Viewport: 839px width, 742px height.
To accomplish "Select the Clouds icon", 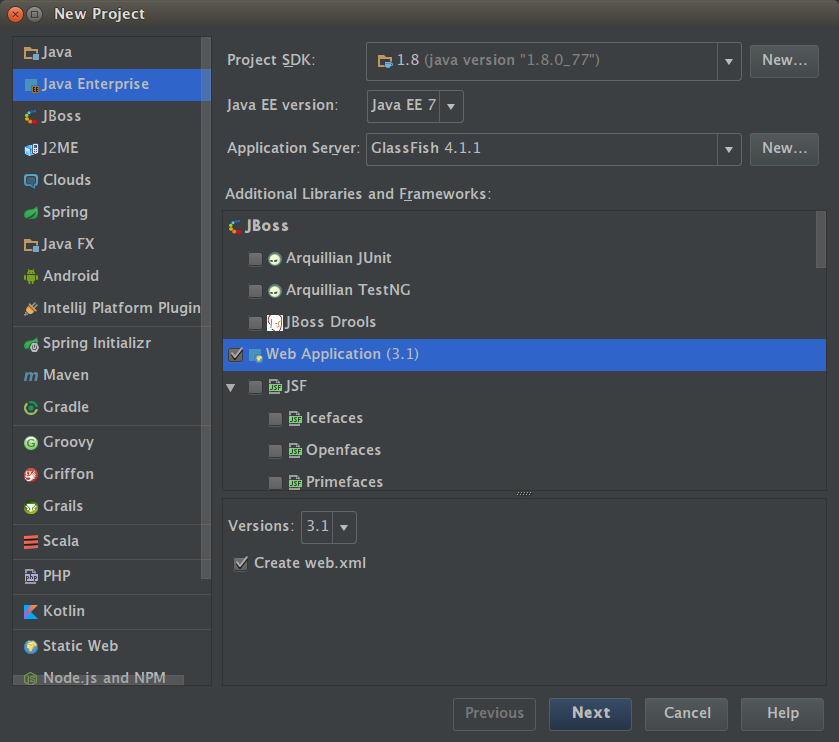I will (31, 181).
